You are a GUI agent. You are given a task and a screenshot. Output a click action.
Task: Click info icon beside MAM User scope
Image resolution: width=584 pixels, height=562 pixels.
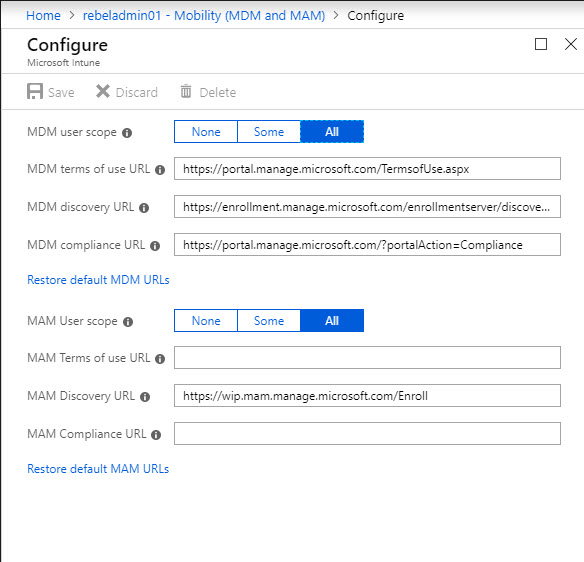[x=128, y=322]
